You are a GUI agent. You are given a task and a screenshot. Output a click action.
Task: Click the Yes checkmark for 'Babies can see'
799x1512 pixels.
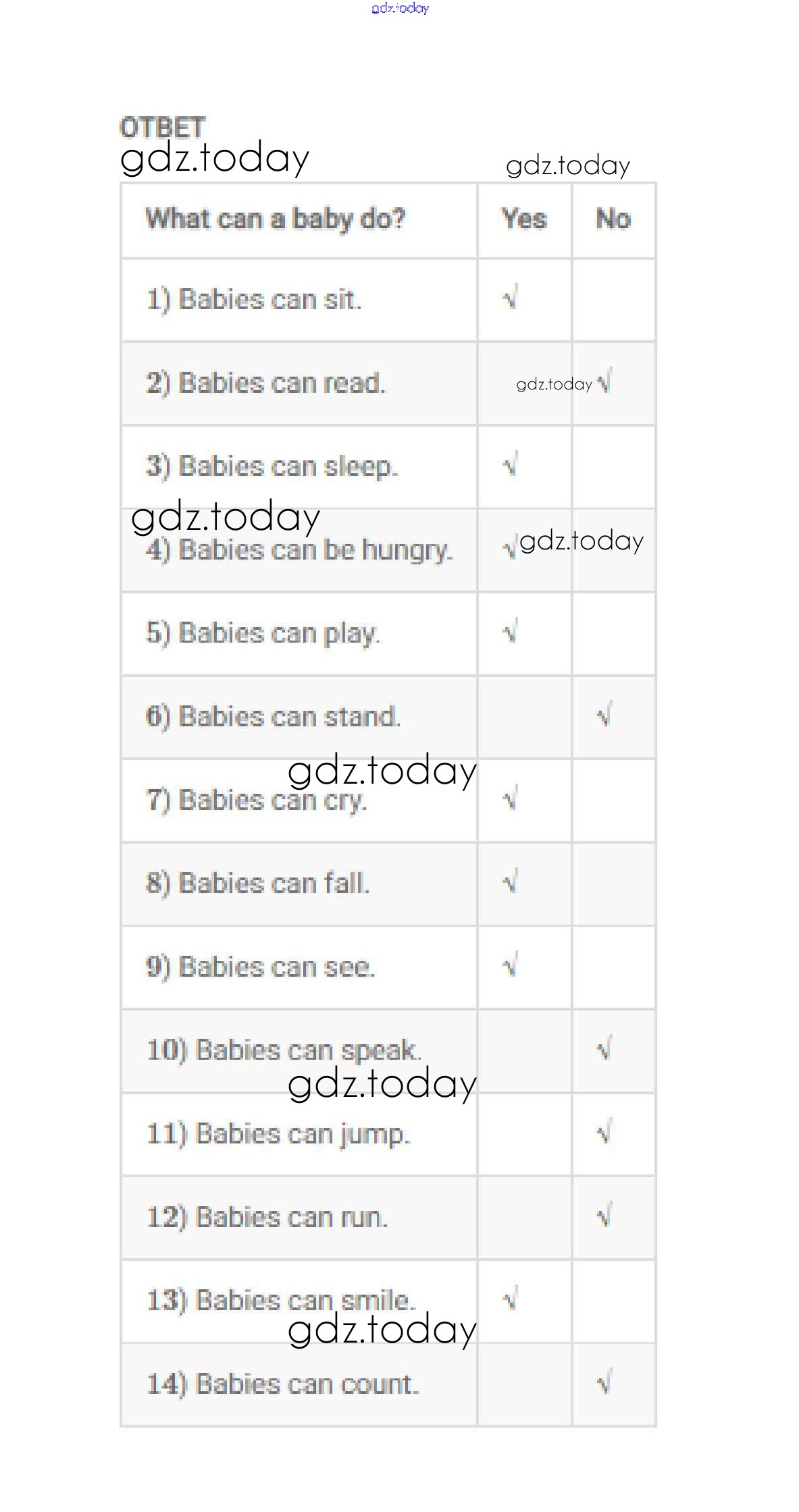click(x=511, y=965)
